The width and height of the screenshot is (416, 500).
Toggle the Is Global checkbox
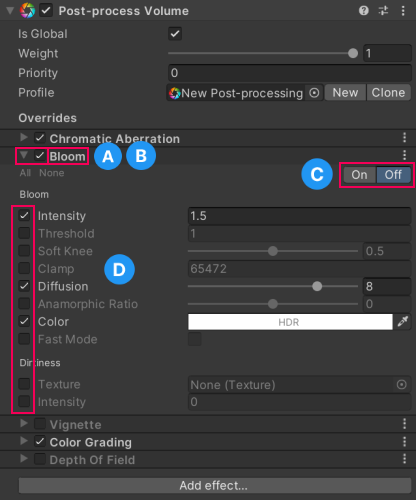(x=175, y=34)
